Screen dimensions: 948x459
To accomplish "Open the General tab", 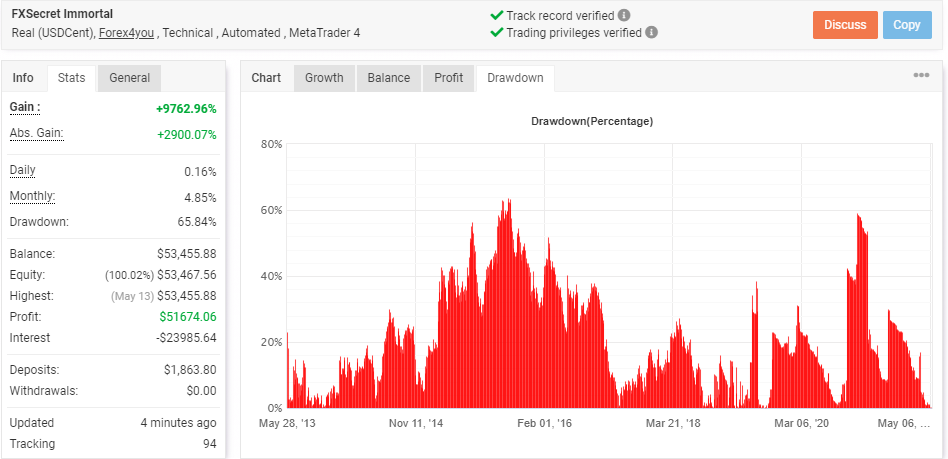I will (x=129, y=77).
